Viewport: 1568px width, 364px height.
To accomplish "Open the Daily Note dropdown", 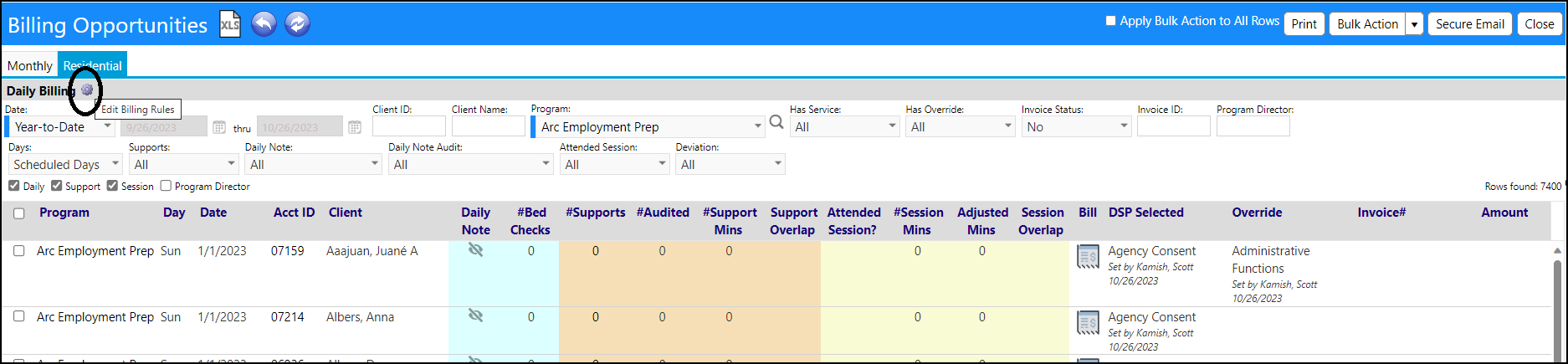I will 314,165.
